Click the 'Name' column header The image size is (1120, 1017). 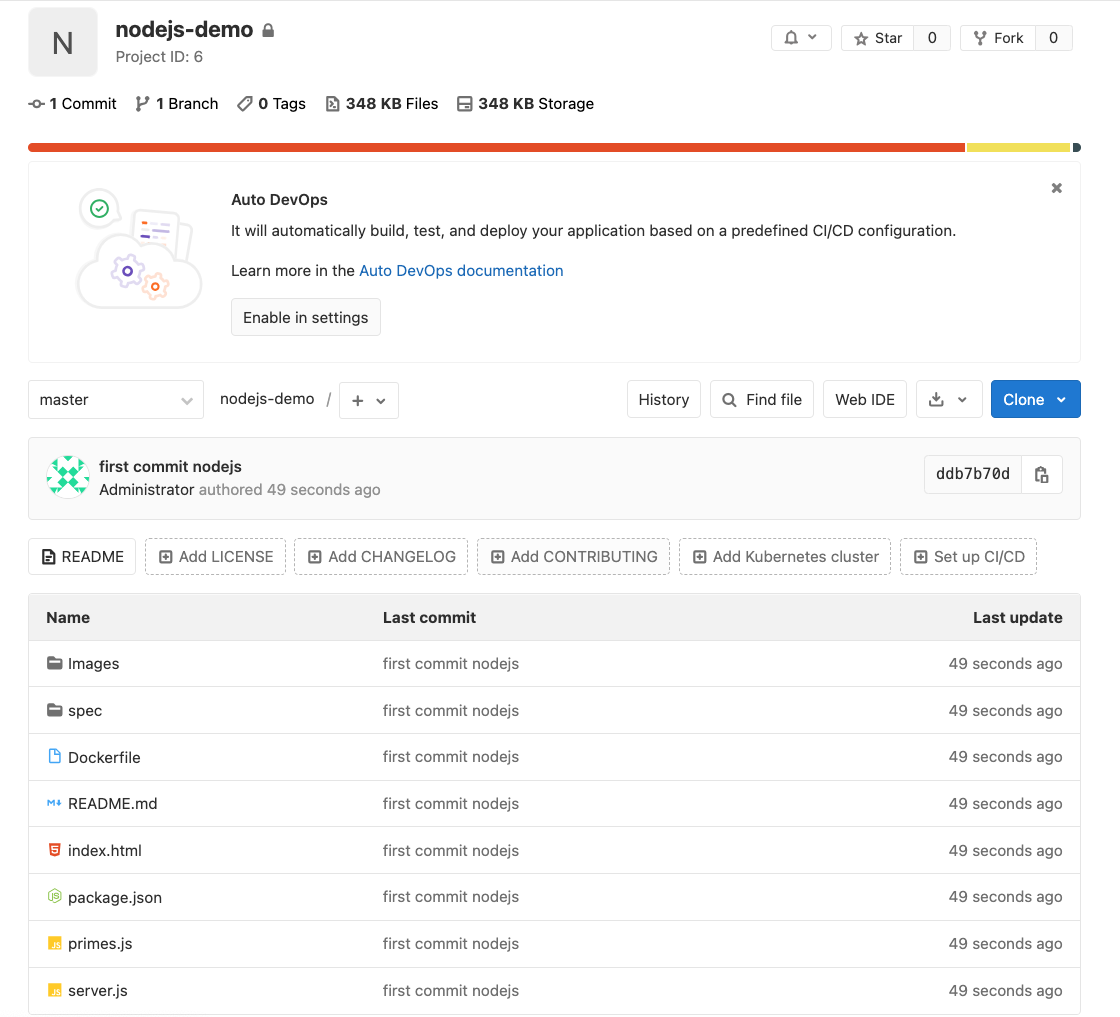(x=68, y=618)
